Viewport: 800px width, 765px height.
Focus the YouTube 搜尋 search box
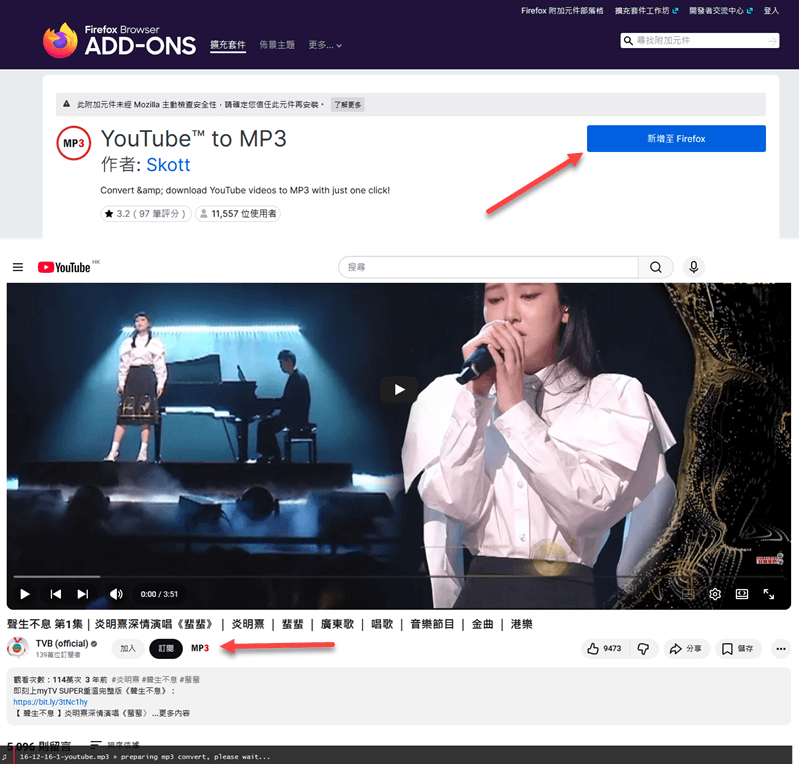488,267
